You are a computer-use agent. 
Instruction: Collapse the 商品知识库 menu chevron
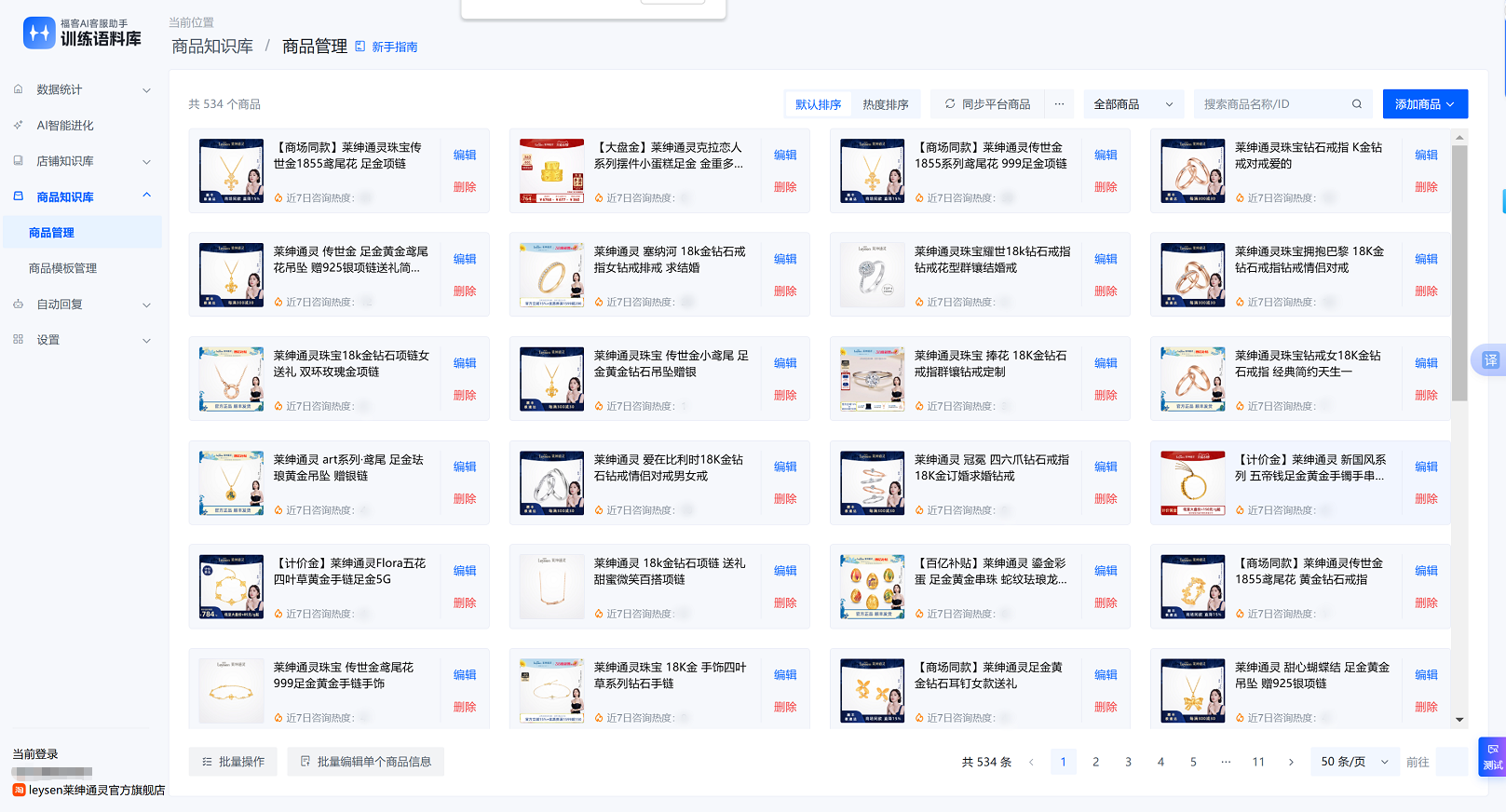click(x=146, y=196)
